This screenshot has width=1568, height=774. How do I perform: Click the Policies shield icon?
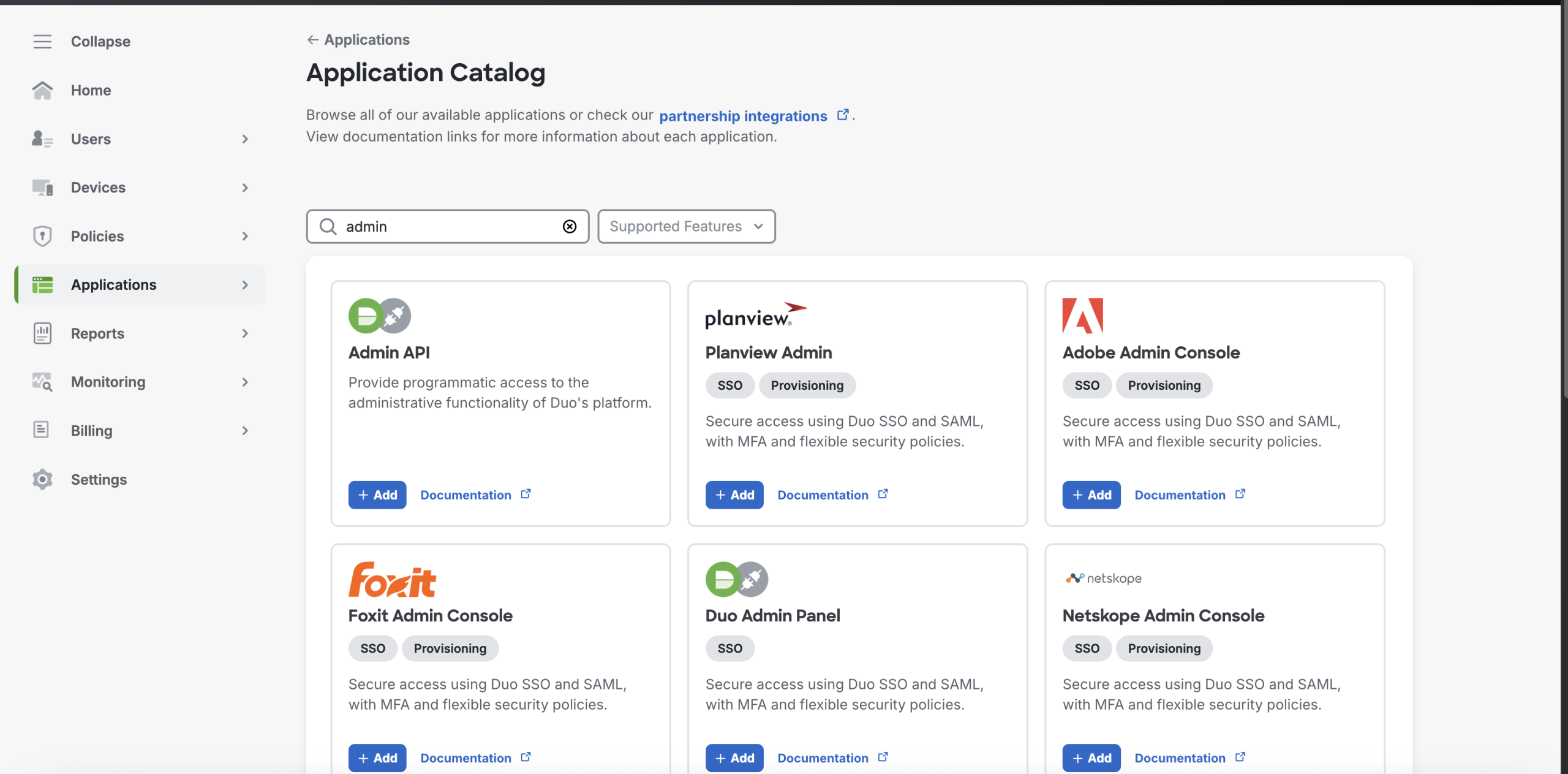(x=42, y=236)
